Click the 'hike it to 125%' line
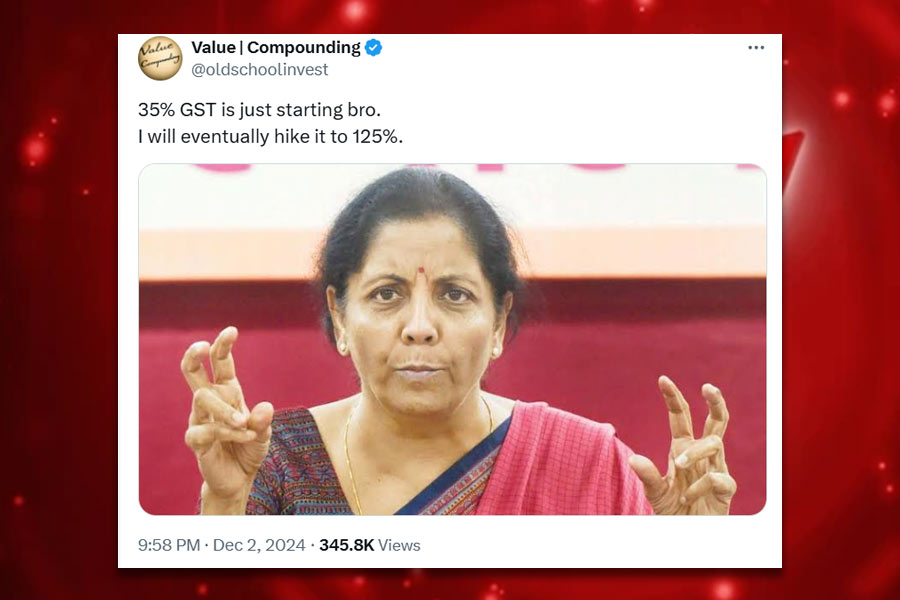Viewport: 900px width, 600px height. (x=270, y=137)
